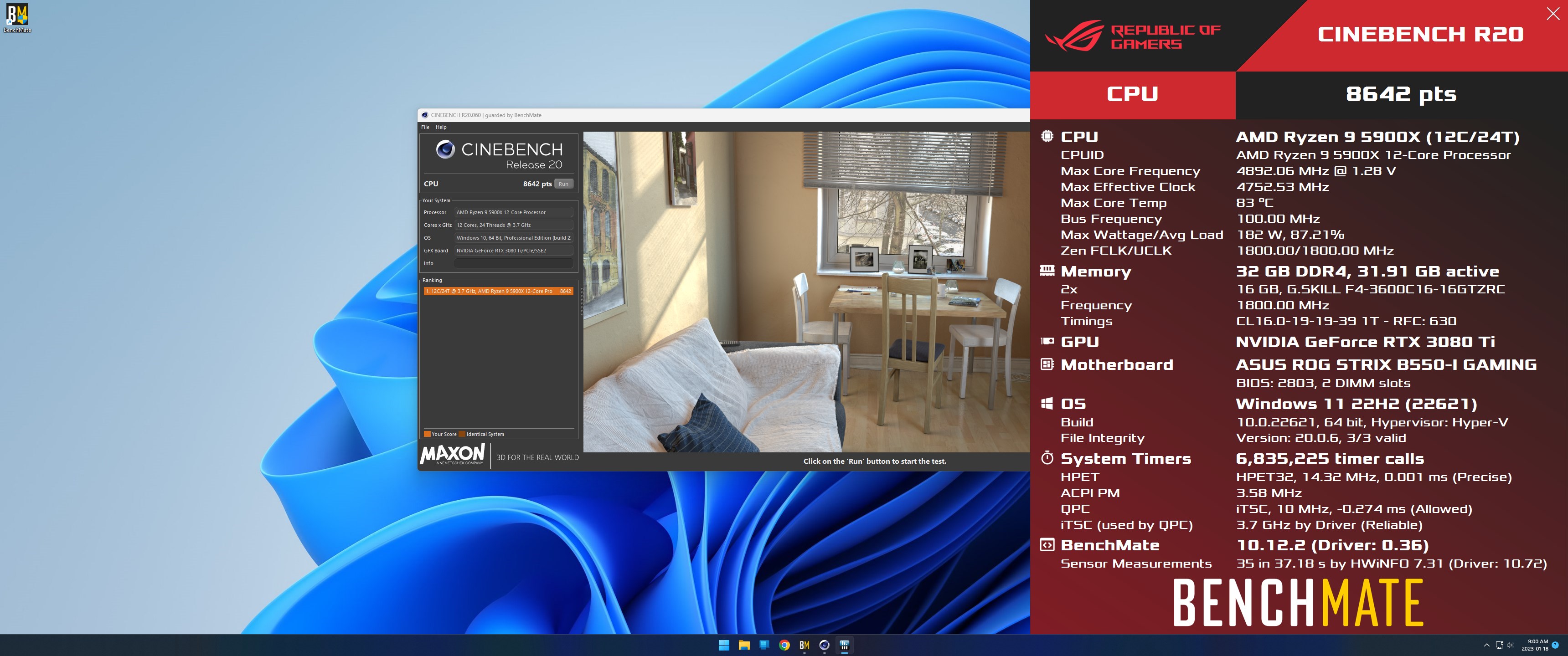Screen dimensions: 1568x656
Task: Open the notification center badge
Action: (x=1555, y=645)
